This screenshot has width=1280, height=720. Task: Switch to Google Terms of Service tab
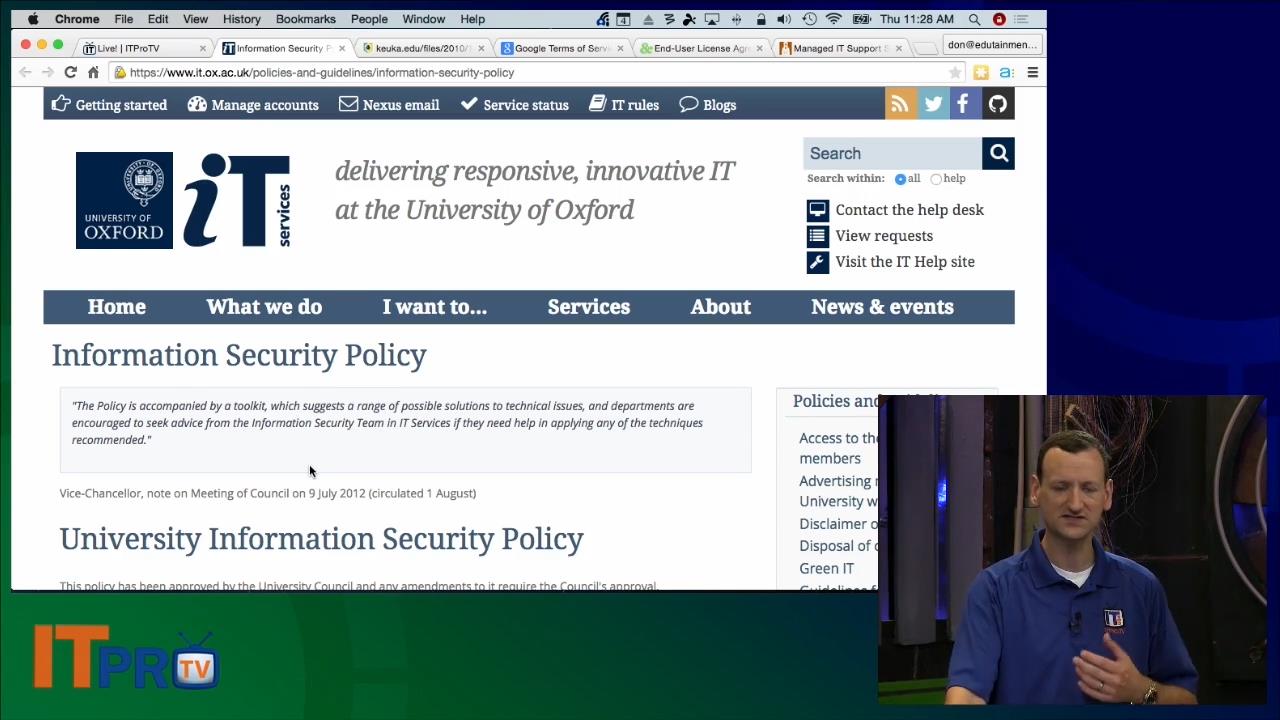click(560, 48)
